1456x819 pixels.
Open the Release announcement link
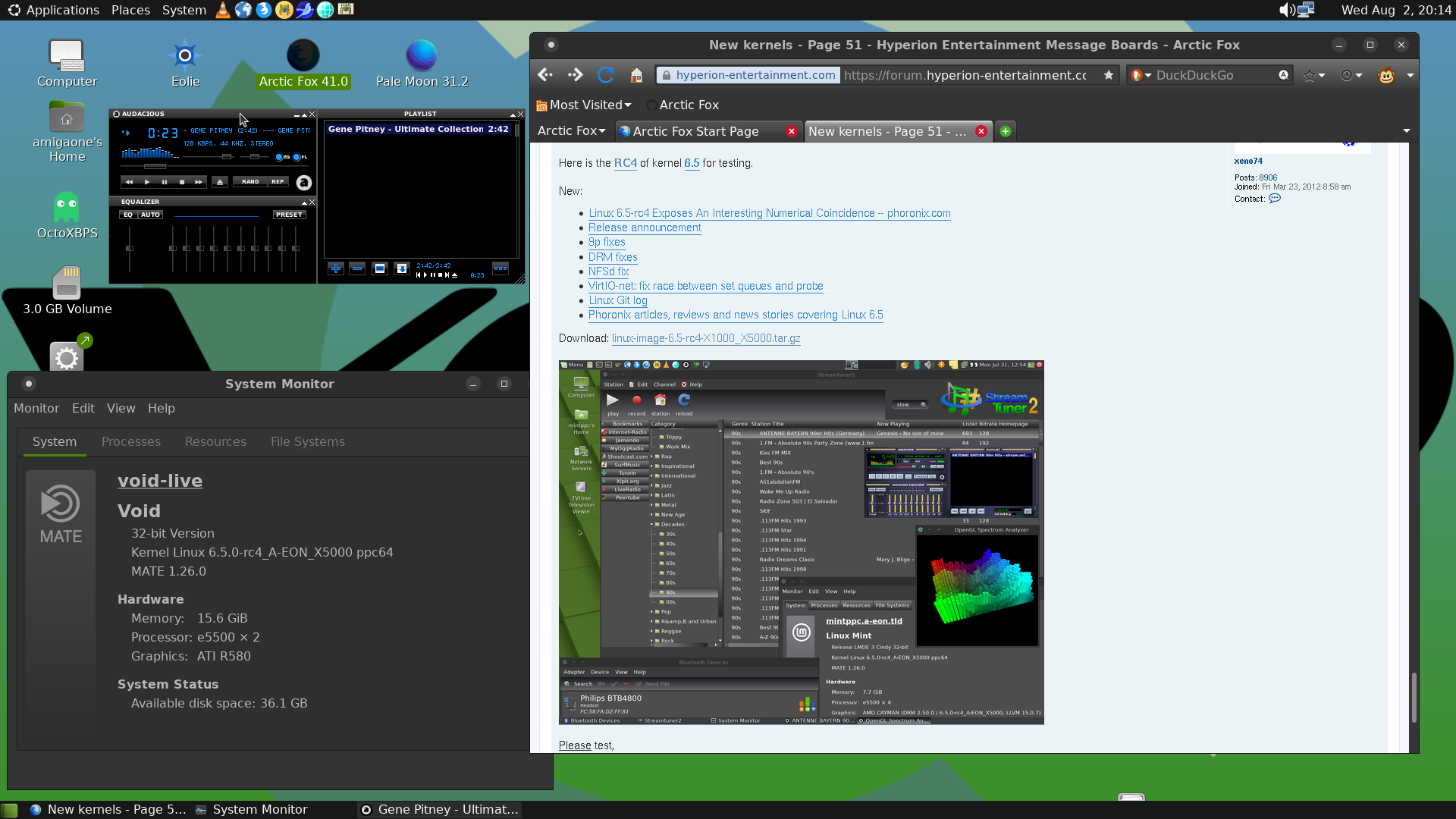645,227
